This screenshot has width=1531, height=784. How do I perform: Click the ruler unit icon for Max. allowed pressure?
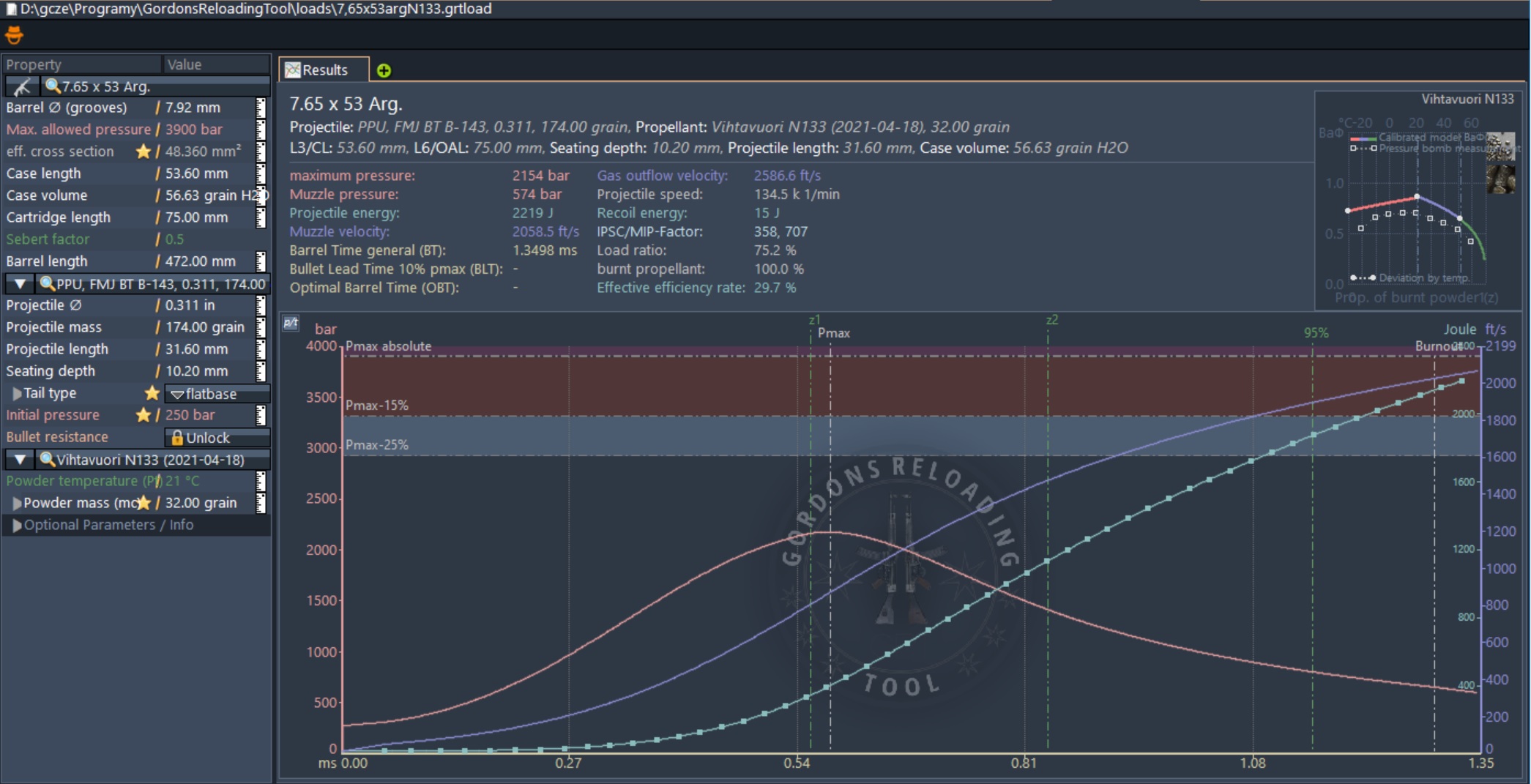(x=261, y=130)
